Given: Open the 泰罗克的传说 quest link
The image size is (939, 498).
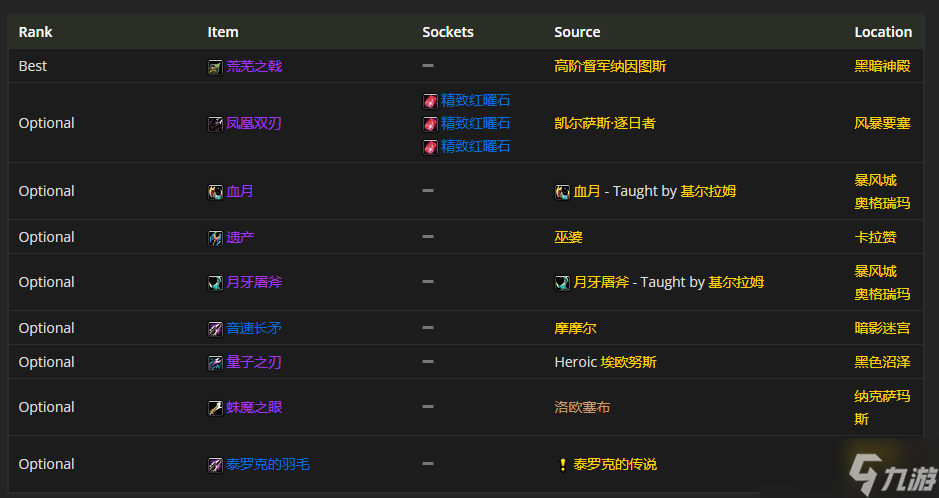Looking at the screenshot, I should (615, 464).
